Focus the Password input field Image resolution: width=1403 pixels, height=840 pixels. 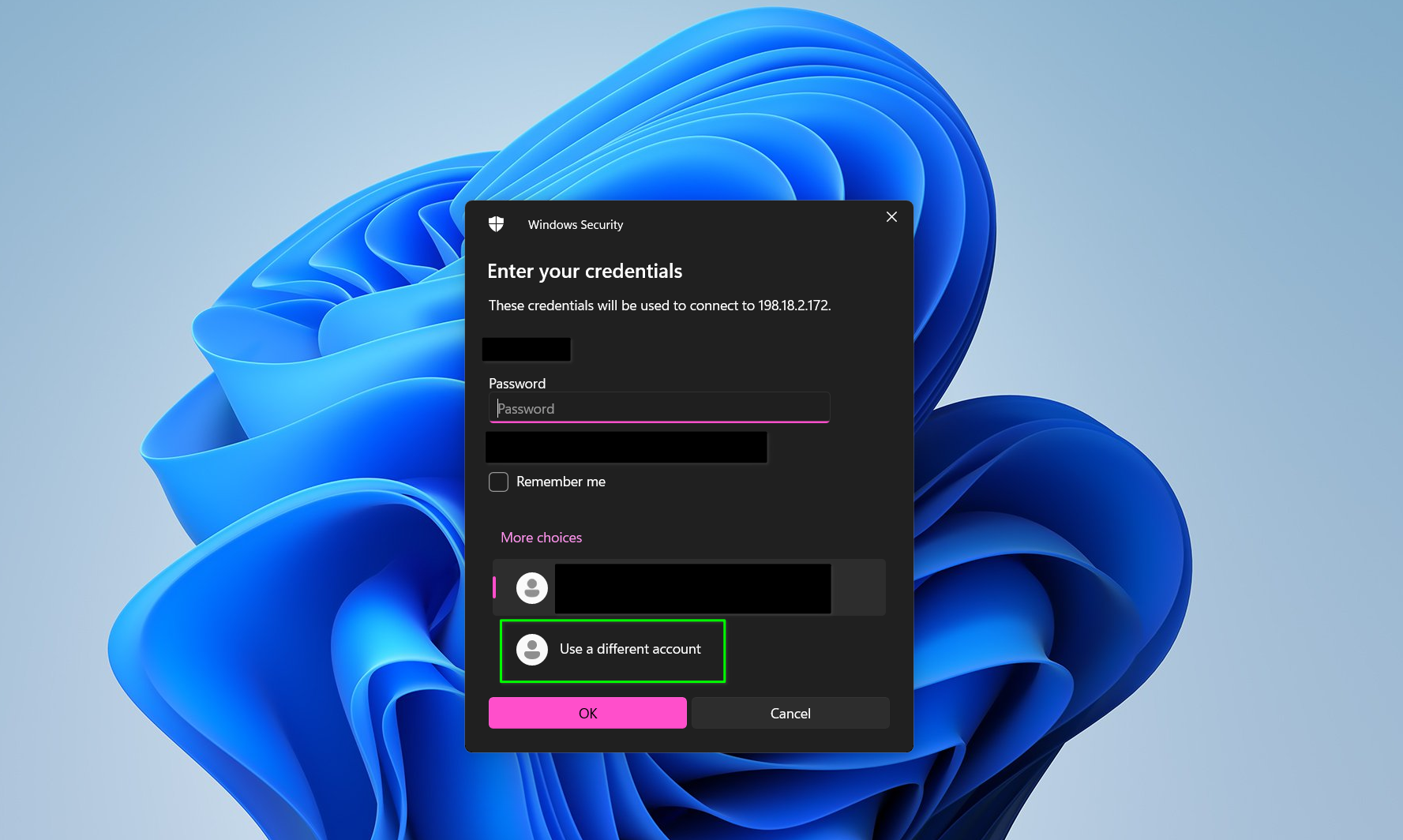click(658, 408)
